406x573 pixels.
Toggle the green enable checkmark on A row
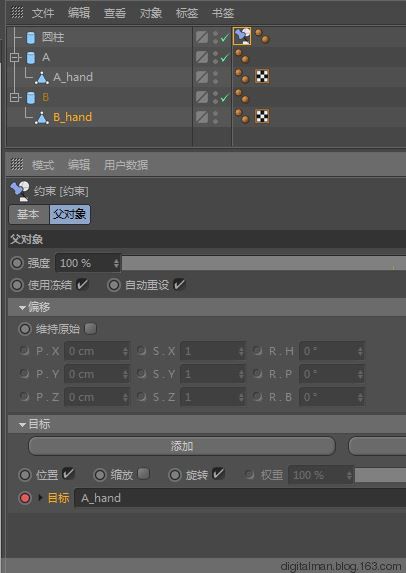pos(224,57)
